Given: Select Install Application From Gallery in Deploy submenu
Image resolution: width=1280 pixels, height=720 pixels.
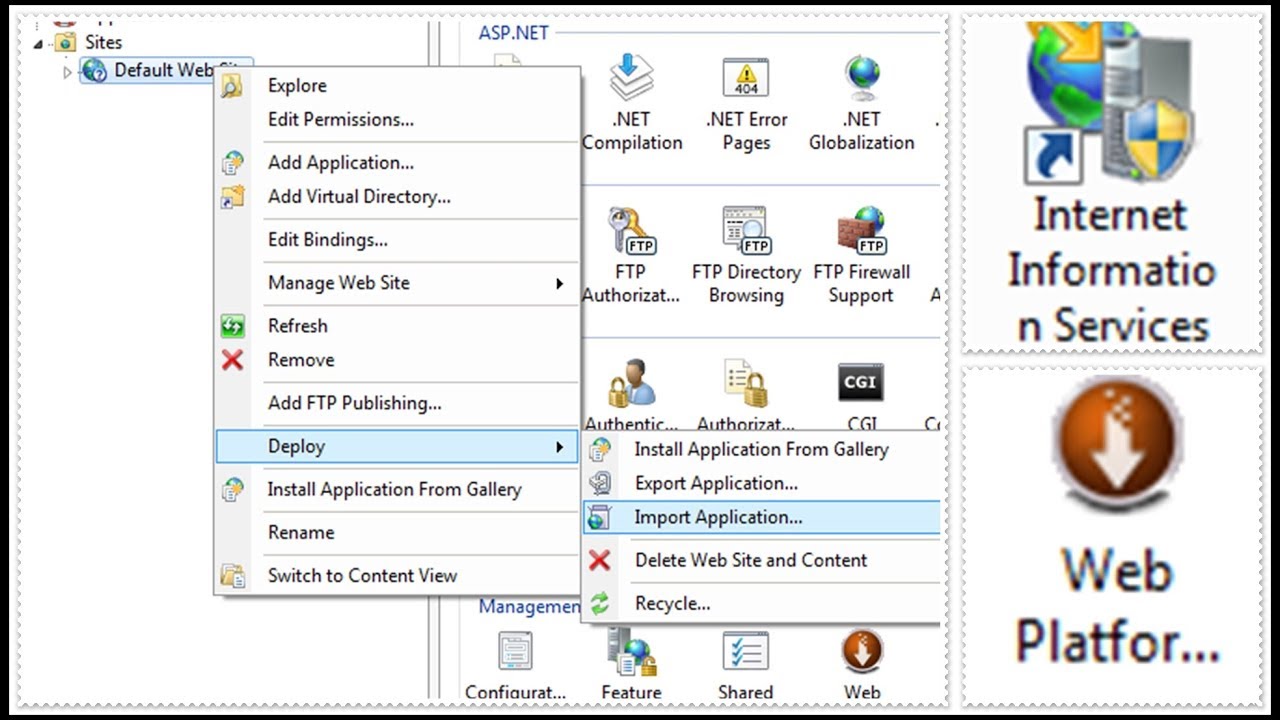Looking at the screenshot, I should (x=762, y=450).
